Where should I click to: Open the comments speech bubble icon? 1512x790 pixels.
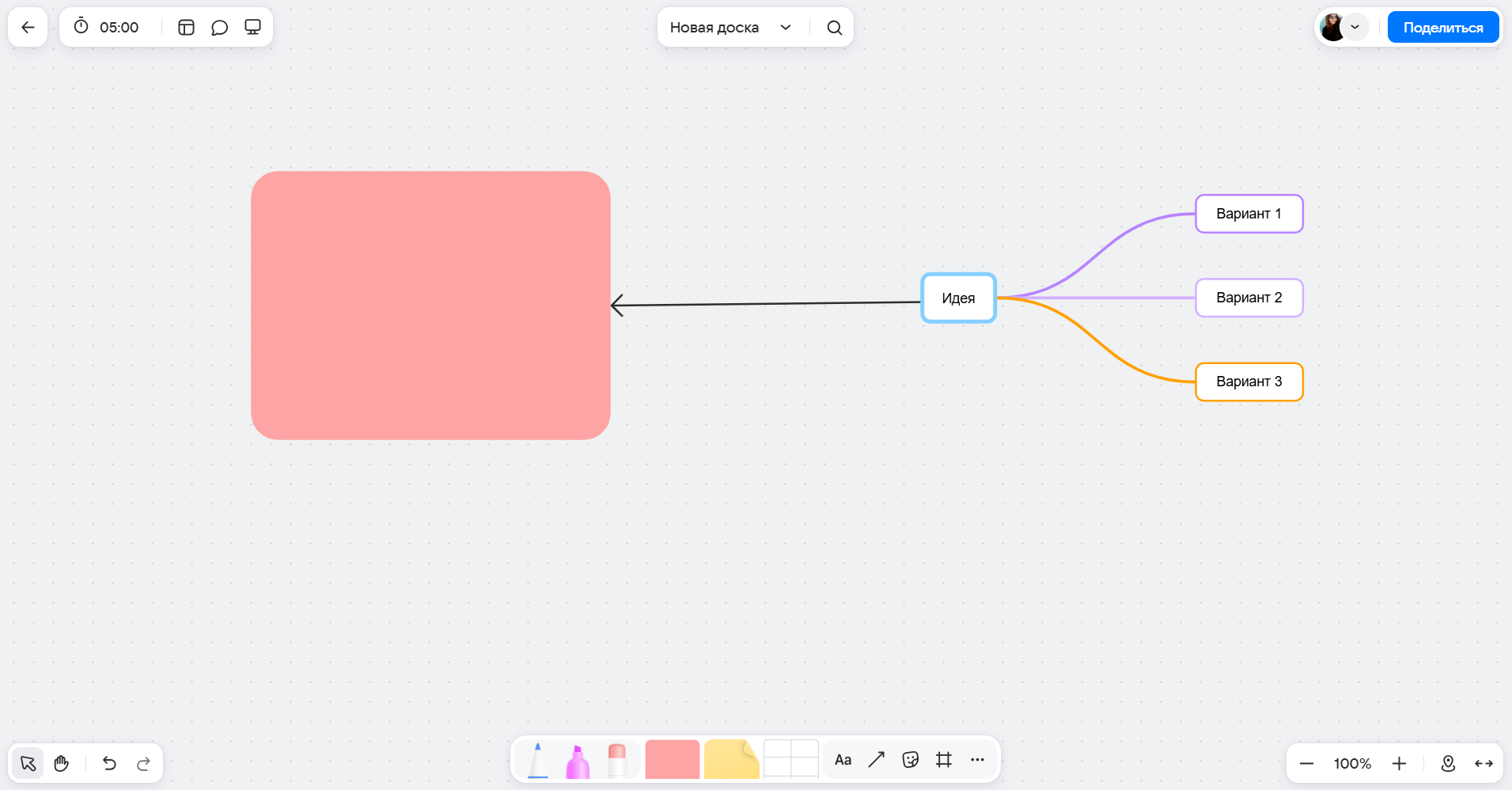click(x=220, y=28)
